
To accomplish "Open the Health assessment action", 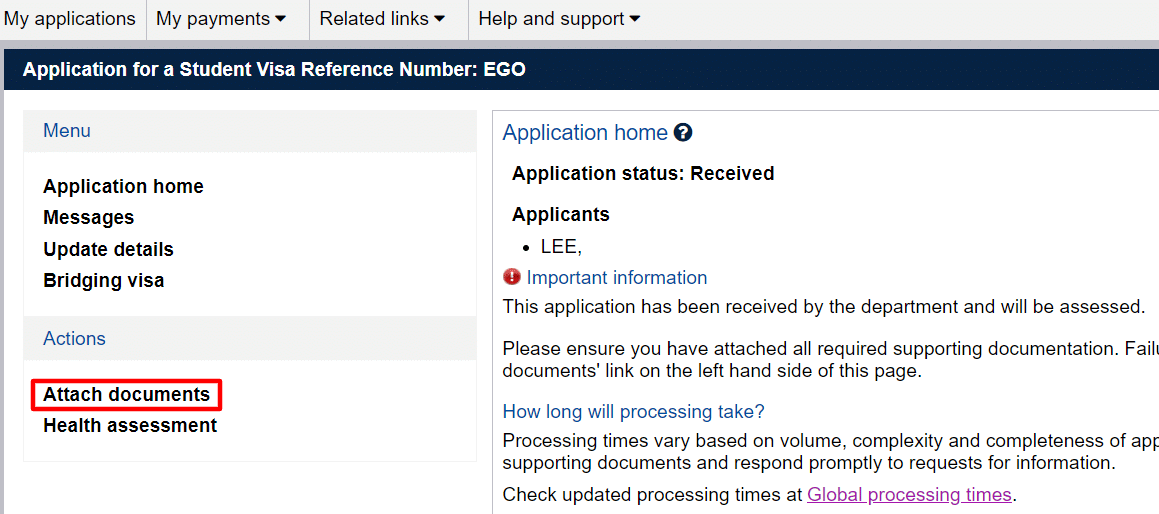I will [130, 426].
